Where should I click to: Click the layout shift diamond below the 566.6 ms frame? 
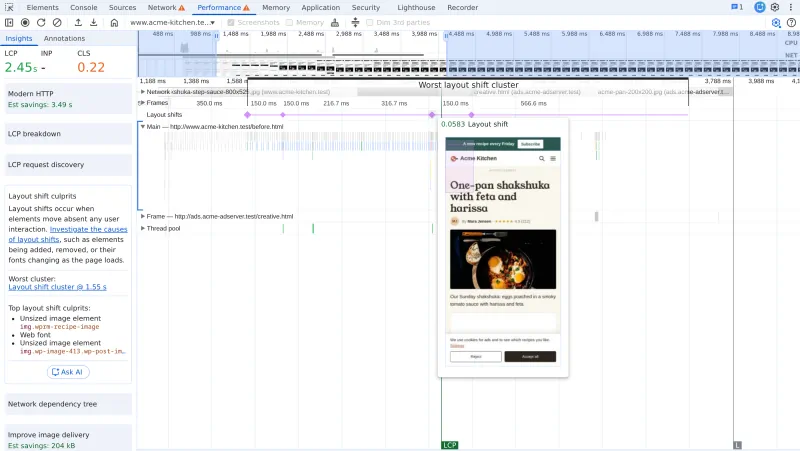[x=471, y=115]
